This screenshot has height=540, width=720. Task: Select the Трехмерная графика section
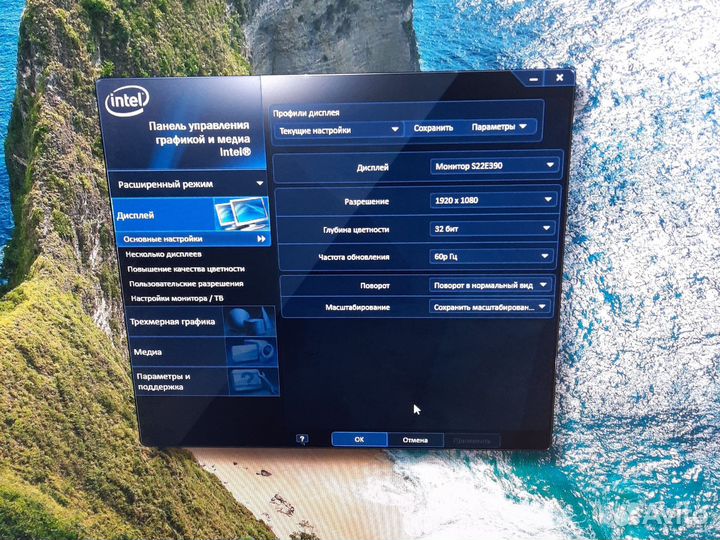point(202,321)
